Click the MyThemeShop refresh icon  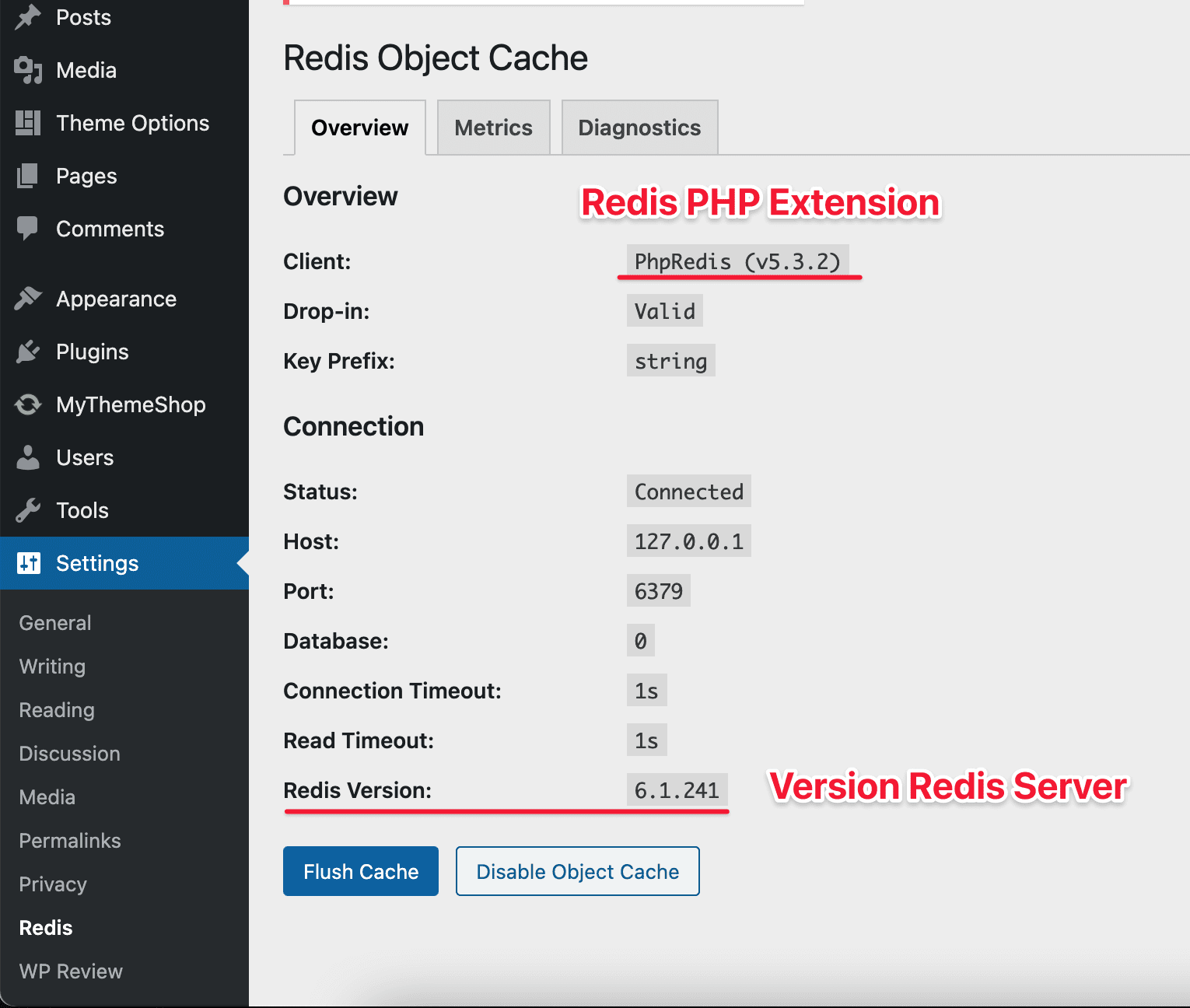click(x=28, y=404)
